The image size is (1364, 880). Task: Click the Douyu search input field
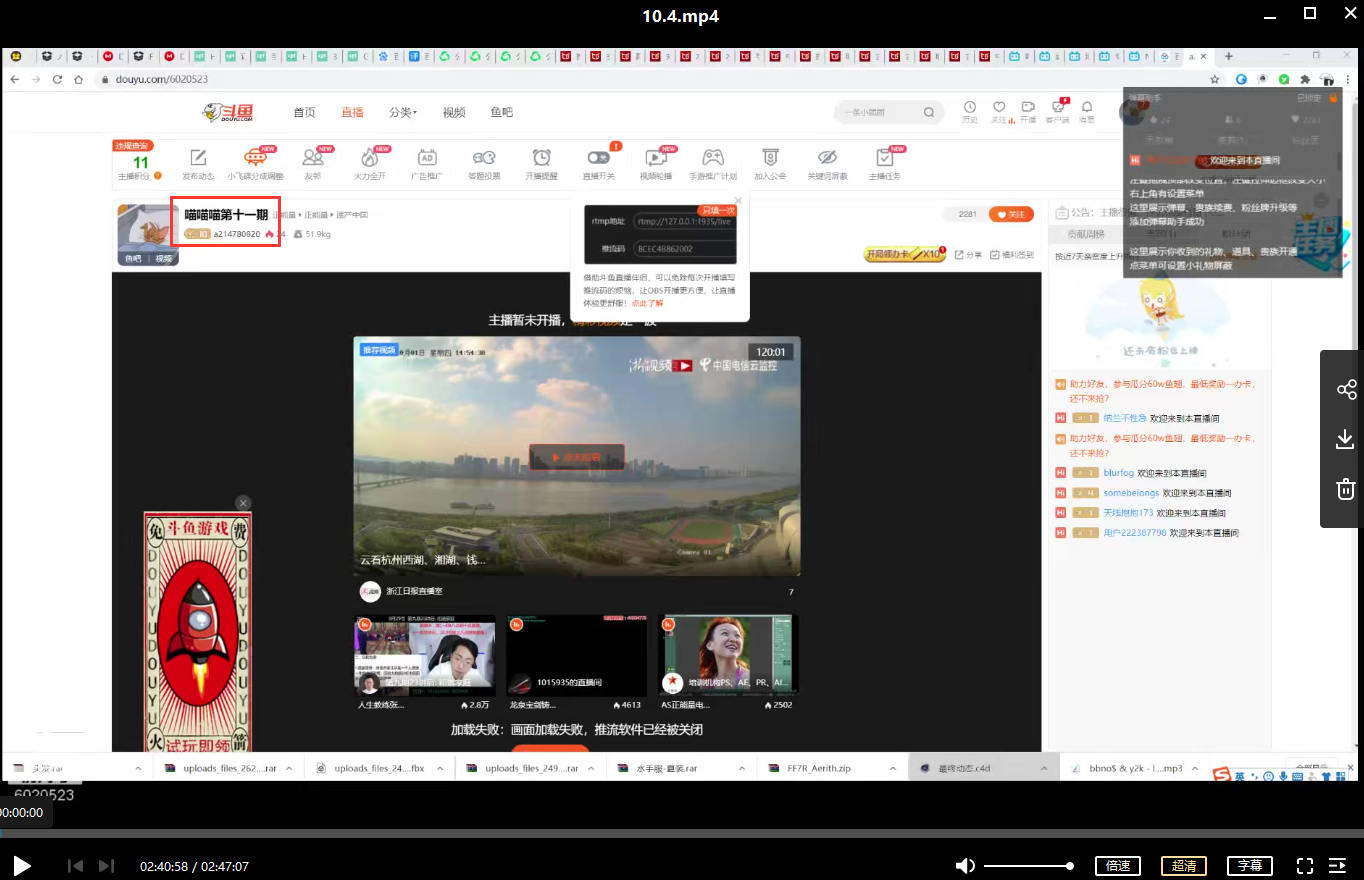click(878, 113)
